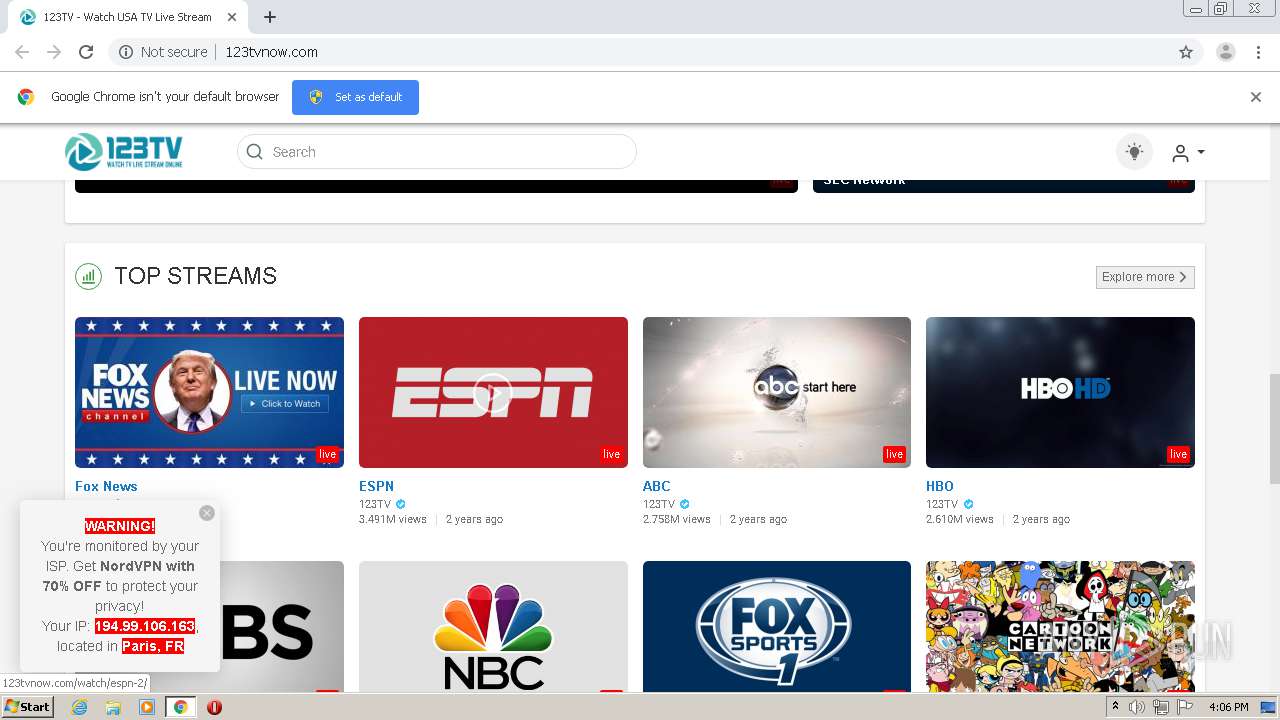Image resolution: width=1280 pixels, height=720 pixels.
Task: Click the 123TV site logo
Action: point(124,152)
